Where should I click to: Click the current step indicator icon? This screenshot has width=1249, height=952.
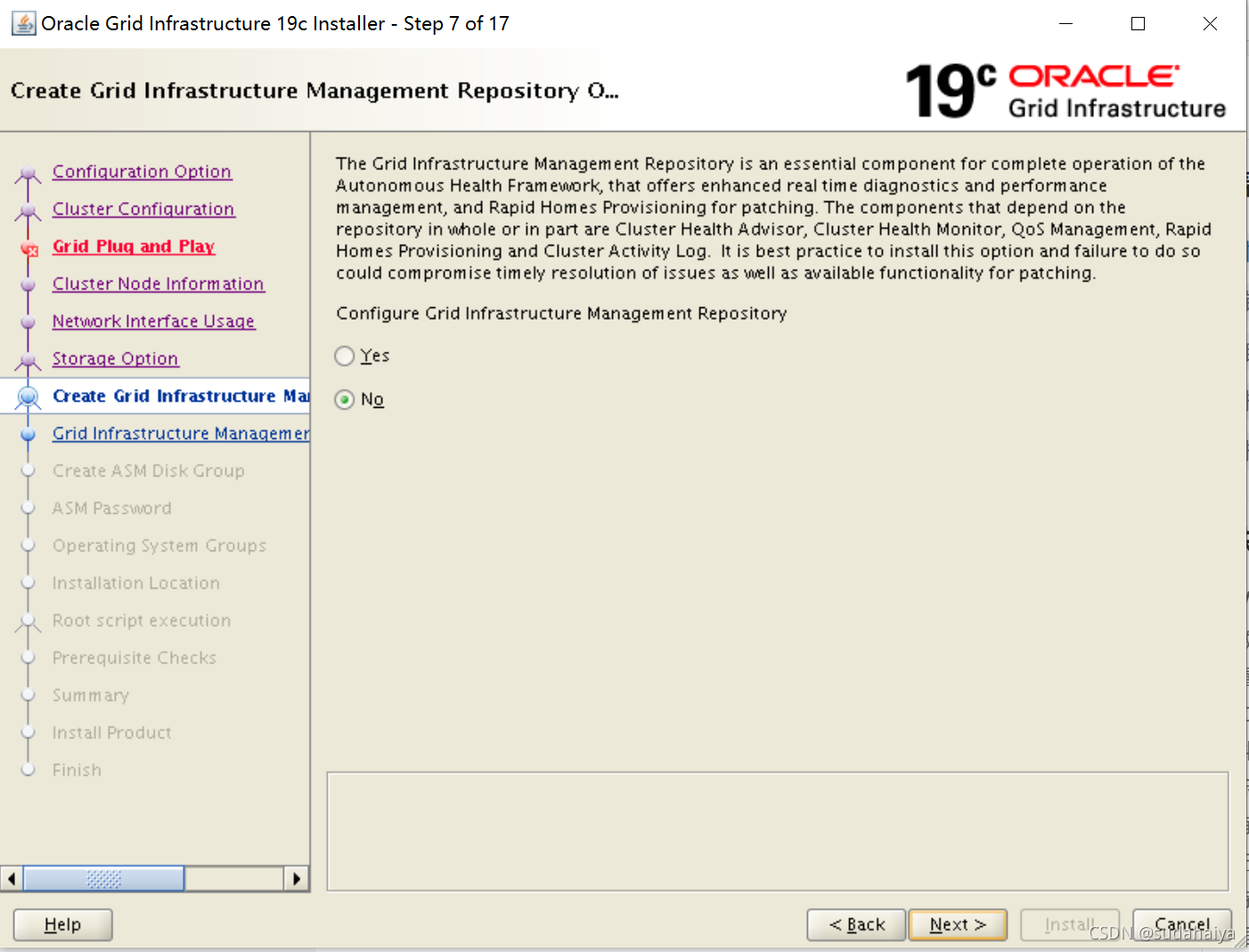click(29, 396)
